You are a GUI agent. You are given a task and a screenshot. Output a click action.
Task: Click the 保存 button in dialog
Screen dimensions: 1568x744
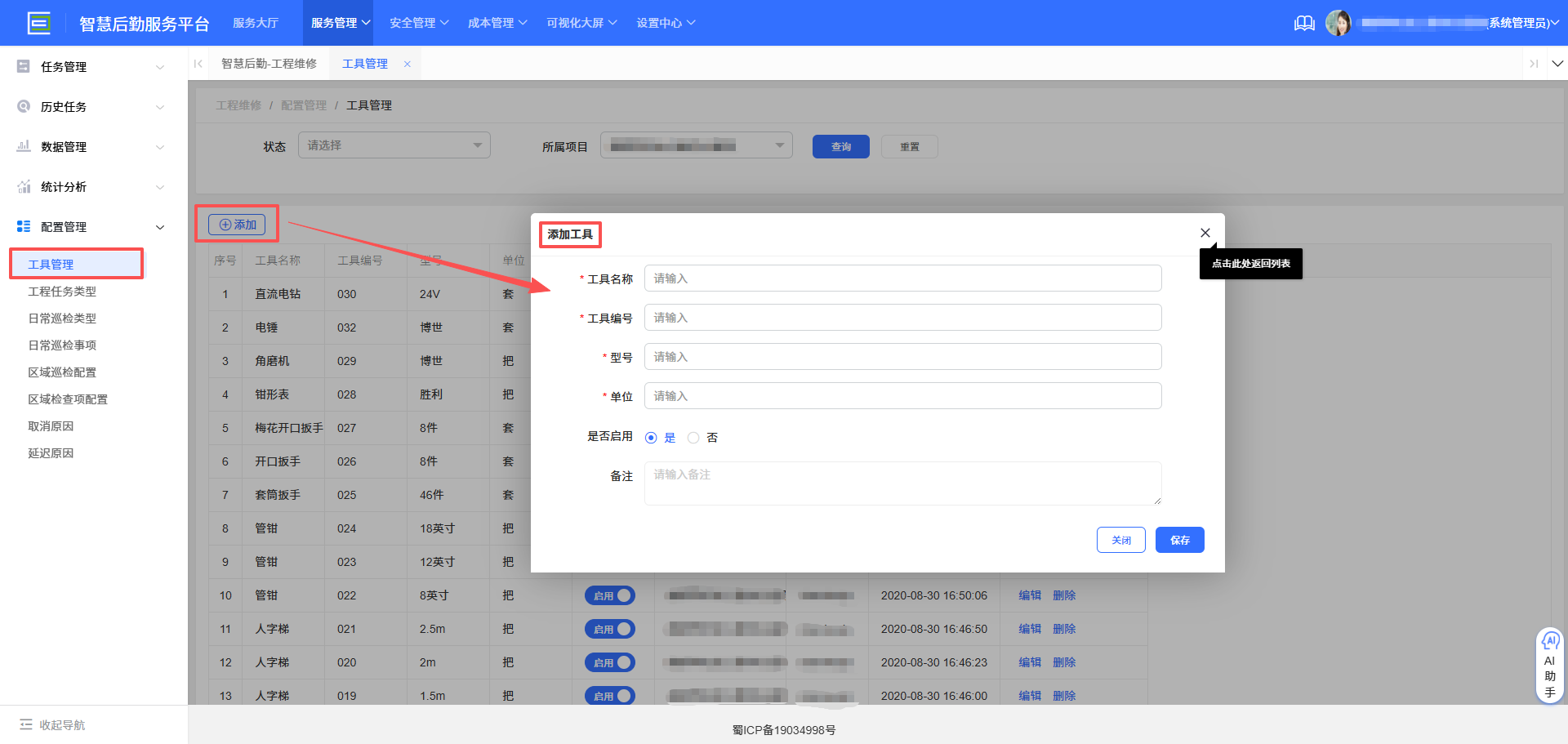(1179, 540)
